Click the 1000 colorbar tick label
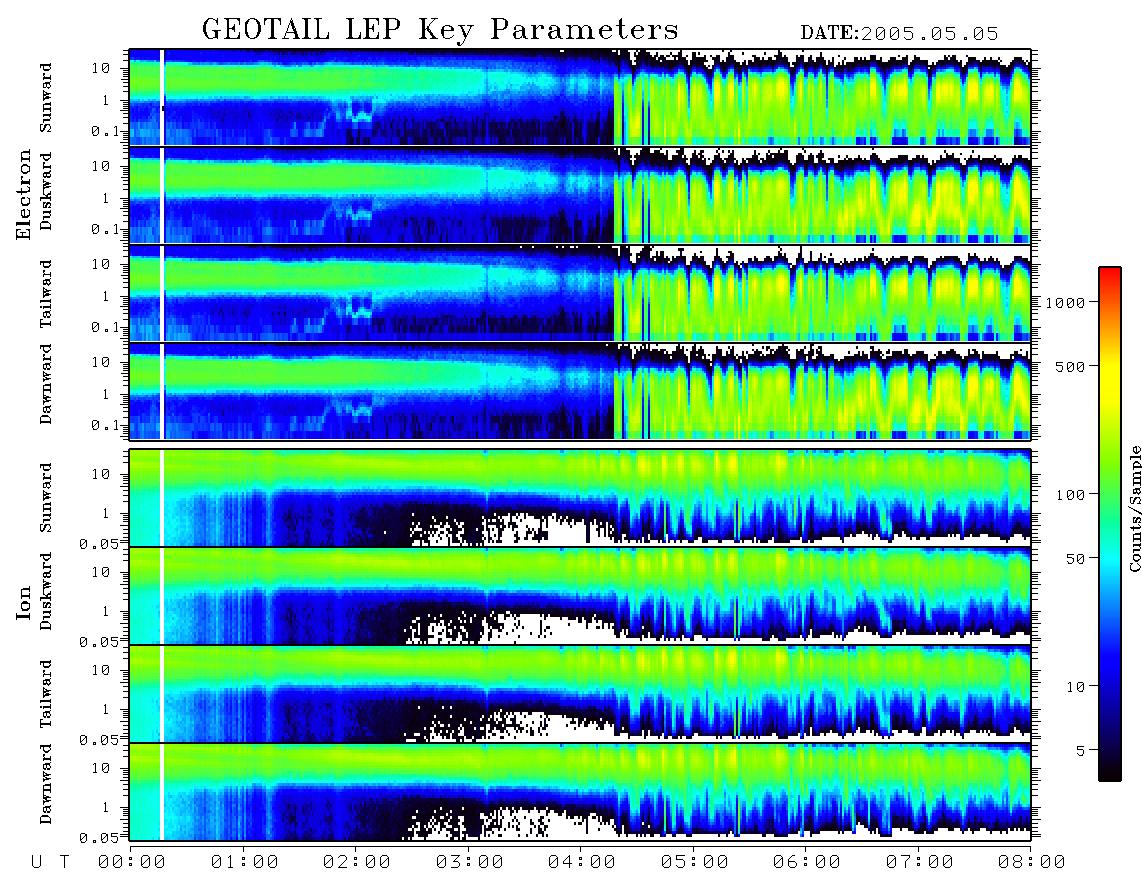Viewport: 1142px width, 880px height. click(1065, 302)
